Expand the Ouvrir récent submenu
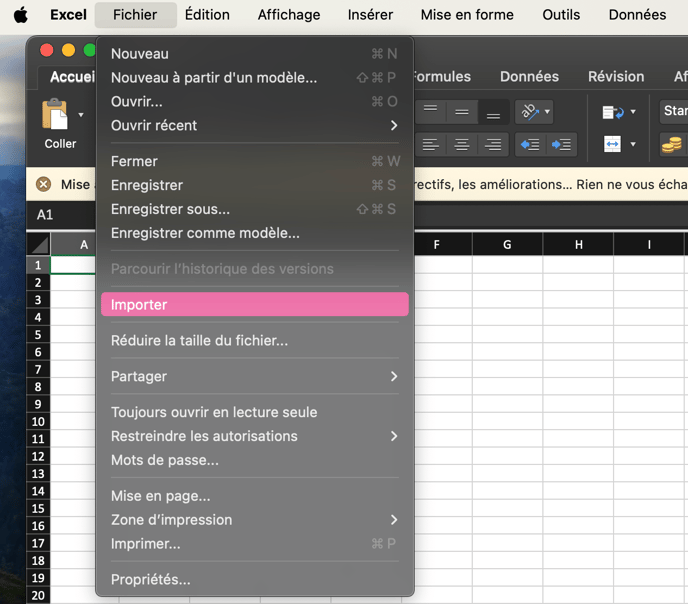Viewport: 688px width, 604px height. 393,125
